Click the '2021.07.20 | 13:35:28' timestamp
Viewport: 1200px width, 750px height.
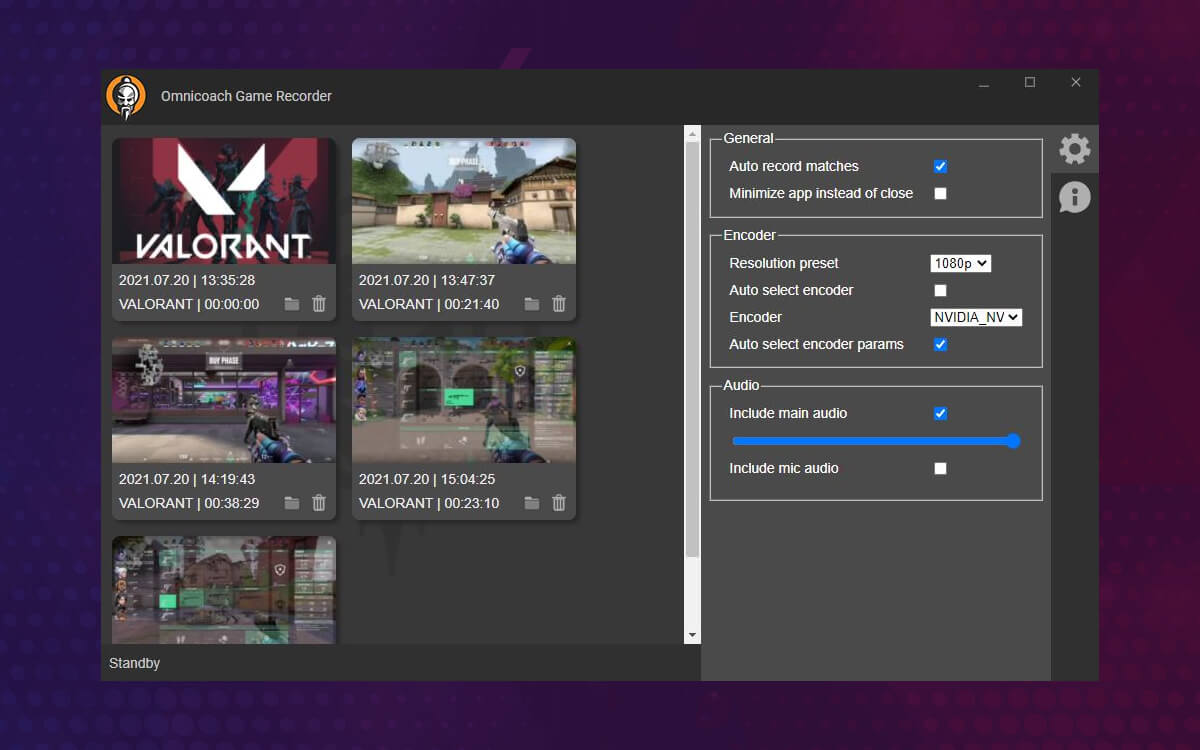point(187,280)
